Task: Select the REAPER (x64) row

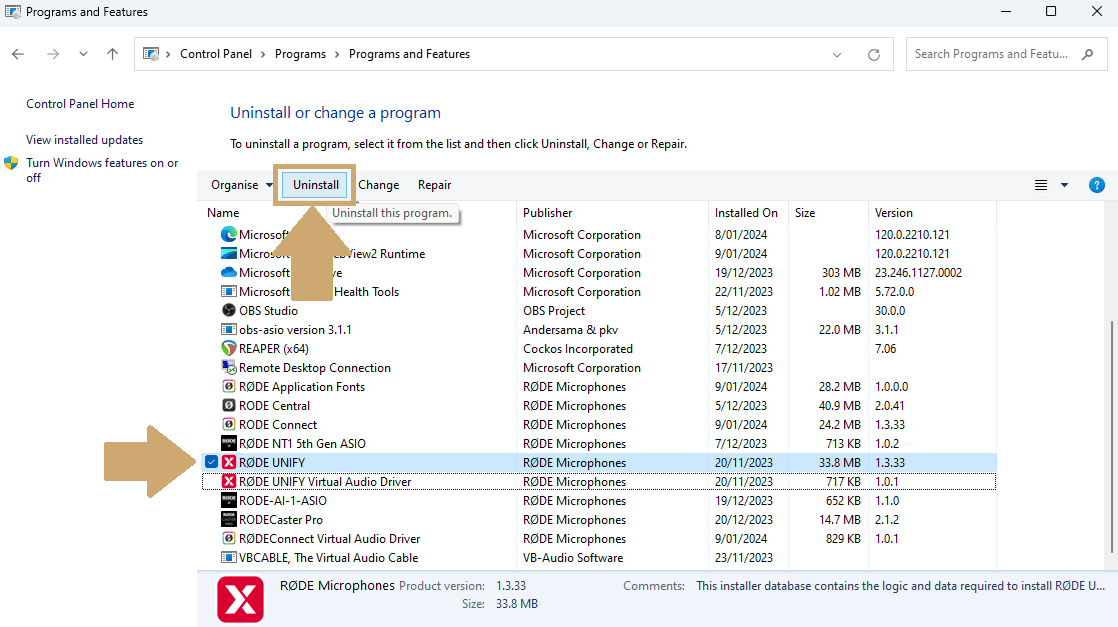Action: click(x=599, y=349)
